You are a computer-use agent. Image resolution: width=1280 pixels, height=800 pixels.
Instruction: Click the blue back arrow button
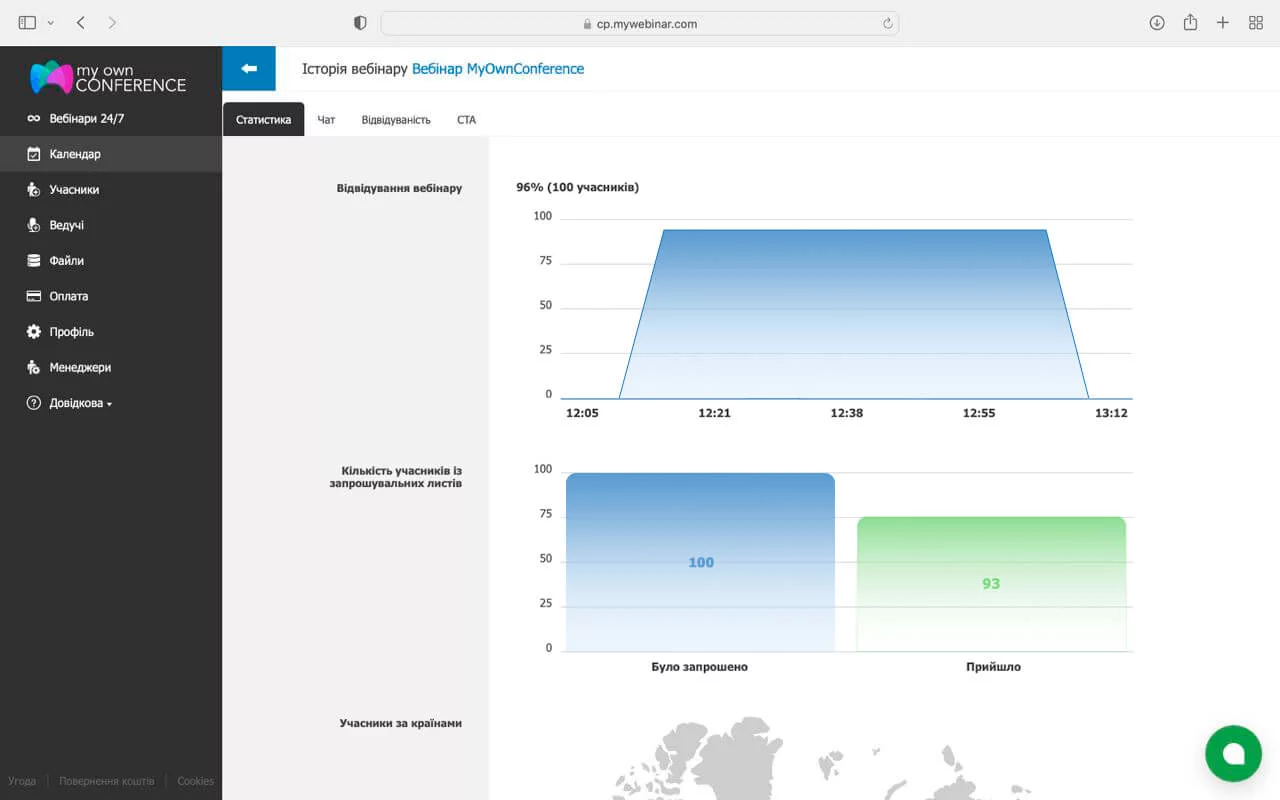(x=249, y=68)
